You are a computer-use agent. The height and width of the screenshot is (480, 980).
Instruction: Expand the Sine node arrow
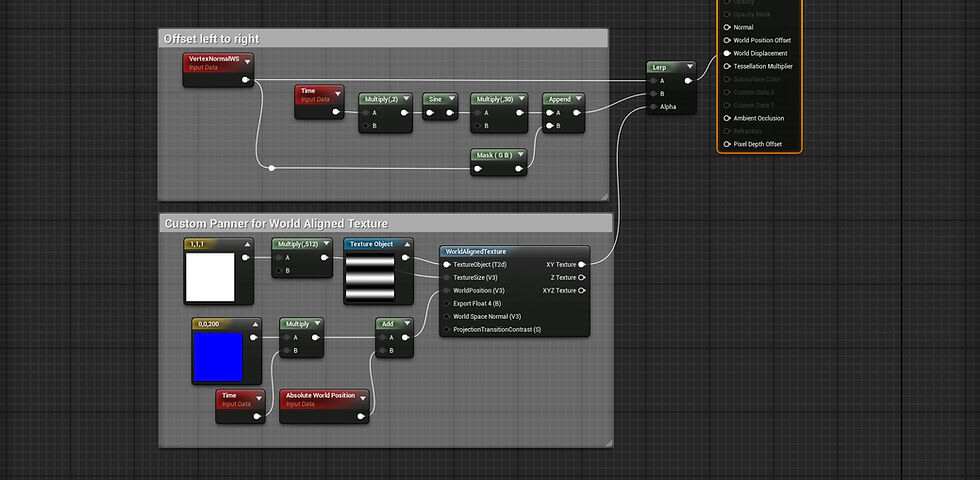click(451, 99)
